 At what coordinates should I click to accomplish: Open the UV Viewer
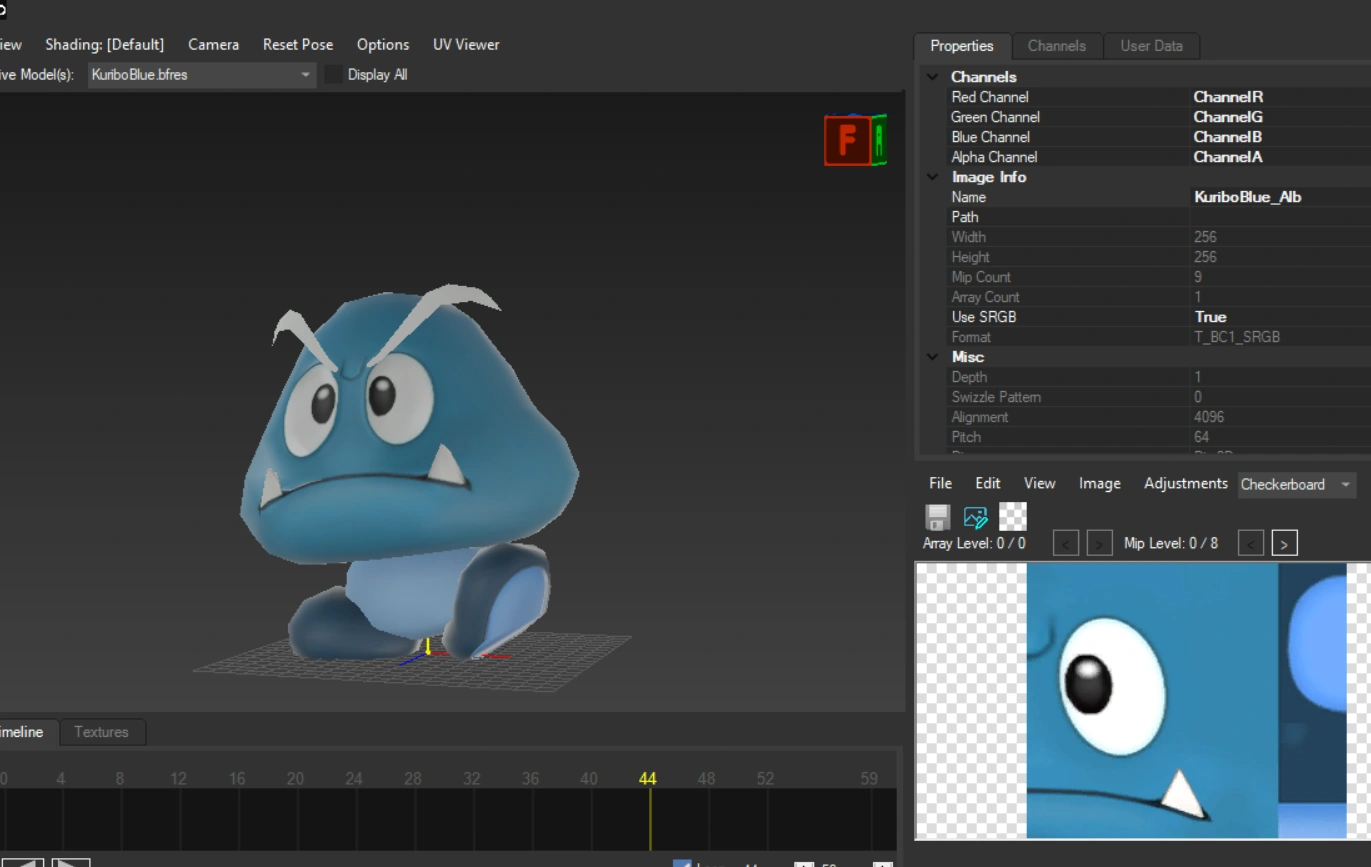[466, 45]
